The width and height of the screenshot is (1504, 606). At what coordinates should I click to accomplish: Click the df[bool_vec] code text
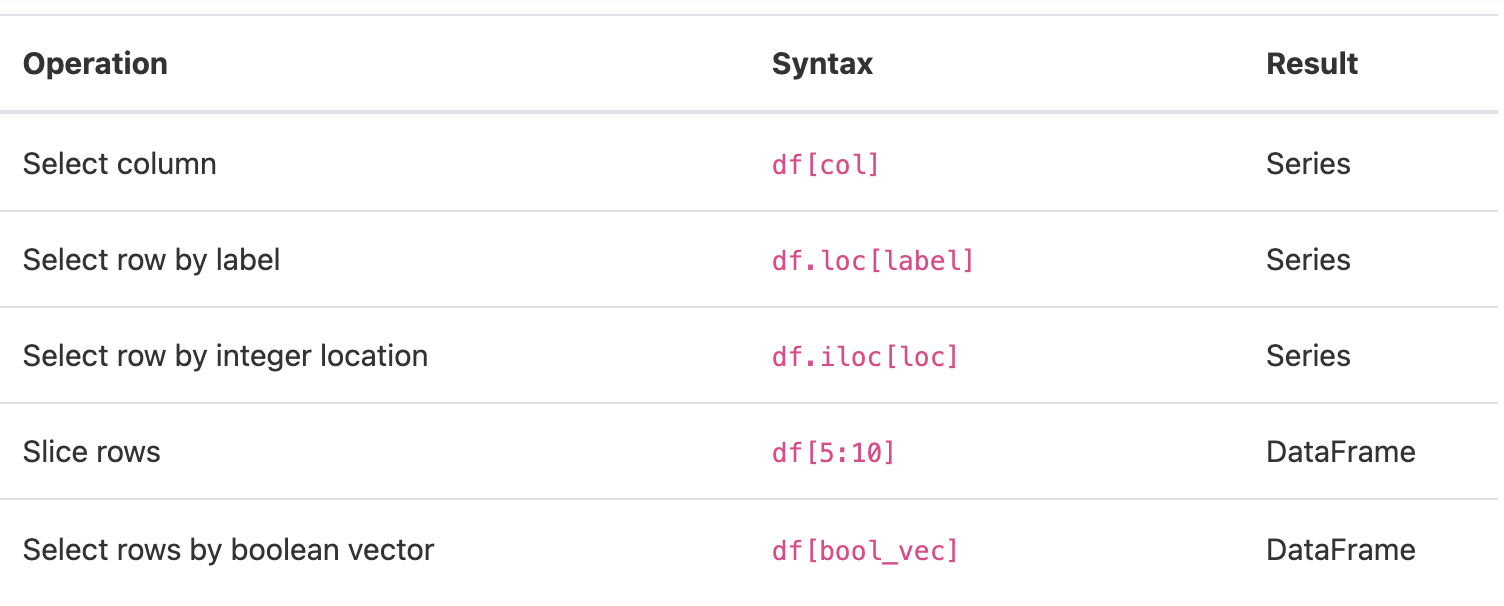(865, 550)
